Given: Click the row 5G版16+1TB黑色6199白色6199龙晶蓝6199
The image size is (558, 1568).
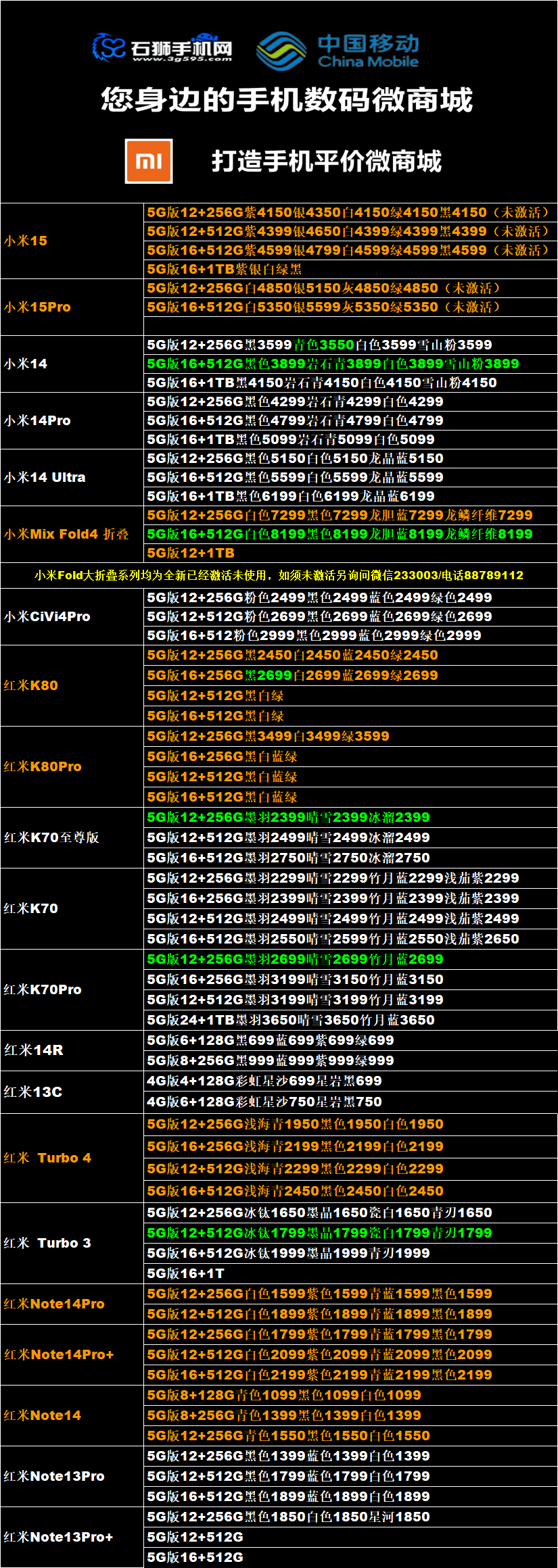Looking at the screenshot, I should (350, 496).
